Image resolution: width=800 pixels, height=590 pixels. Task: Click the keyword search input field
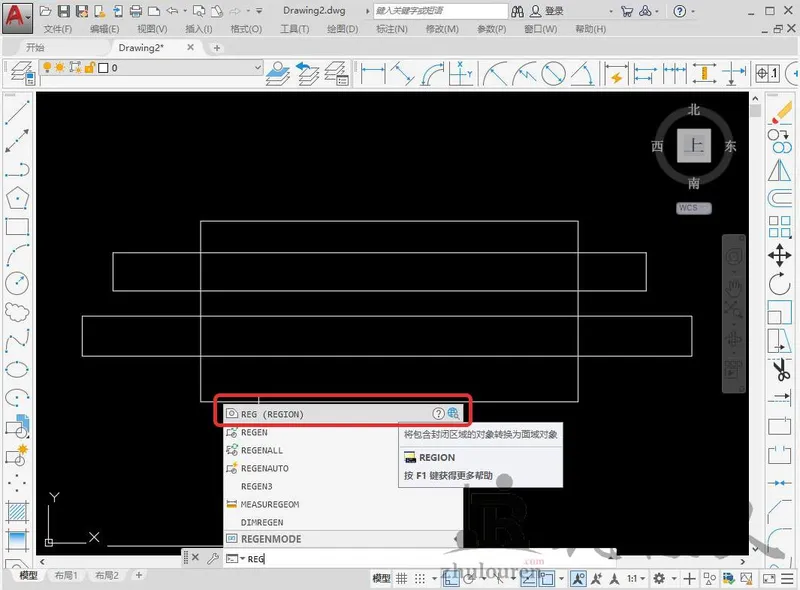(x=440, y=11)
